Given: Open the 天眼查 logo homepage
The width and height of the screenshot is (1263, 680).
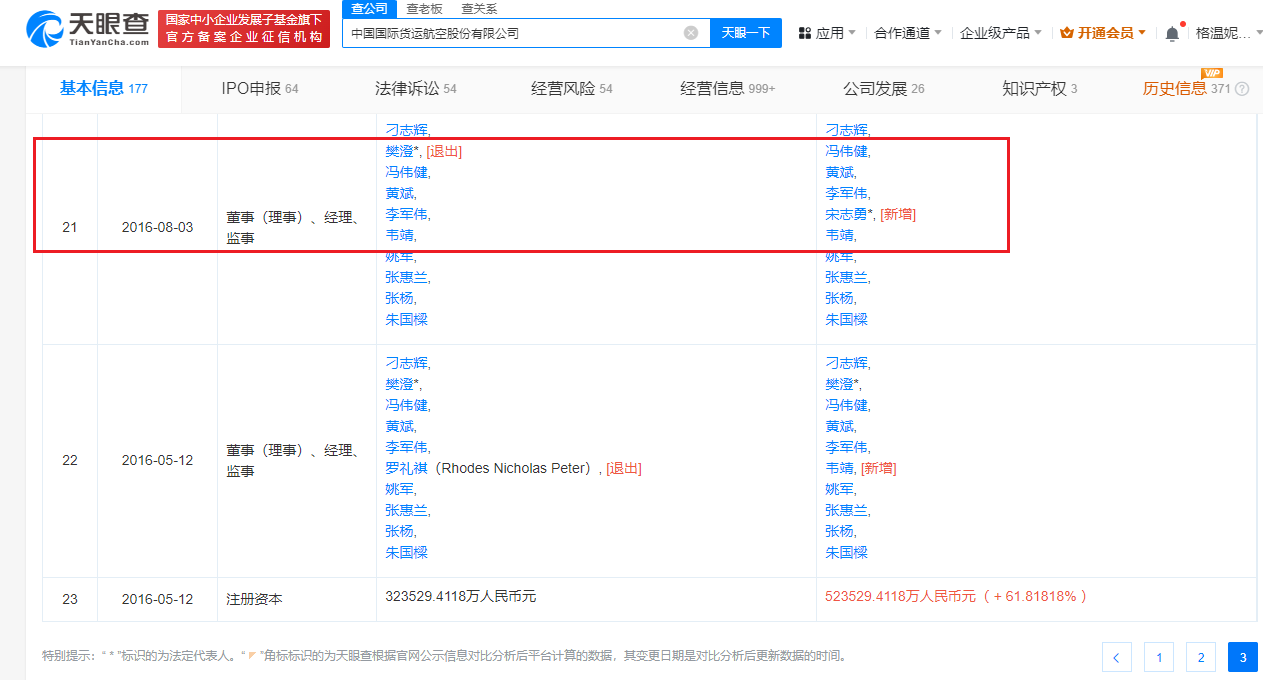Looking at the screenshot, I should point(88,29).
